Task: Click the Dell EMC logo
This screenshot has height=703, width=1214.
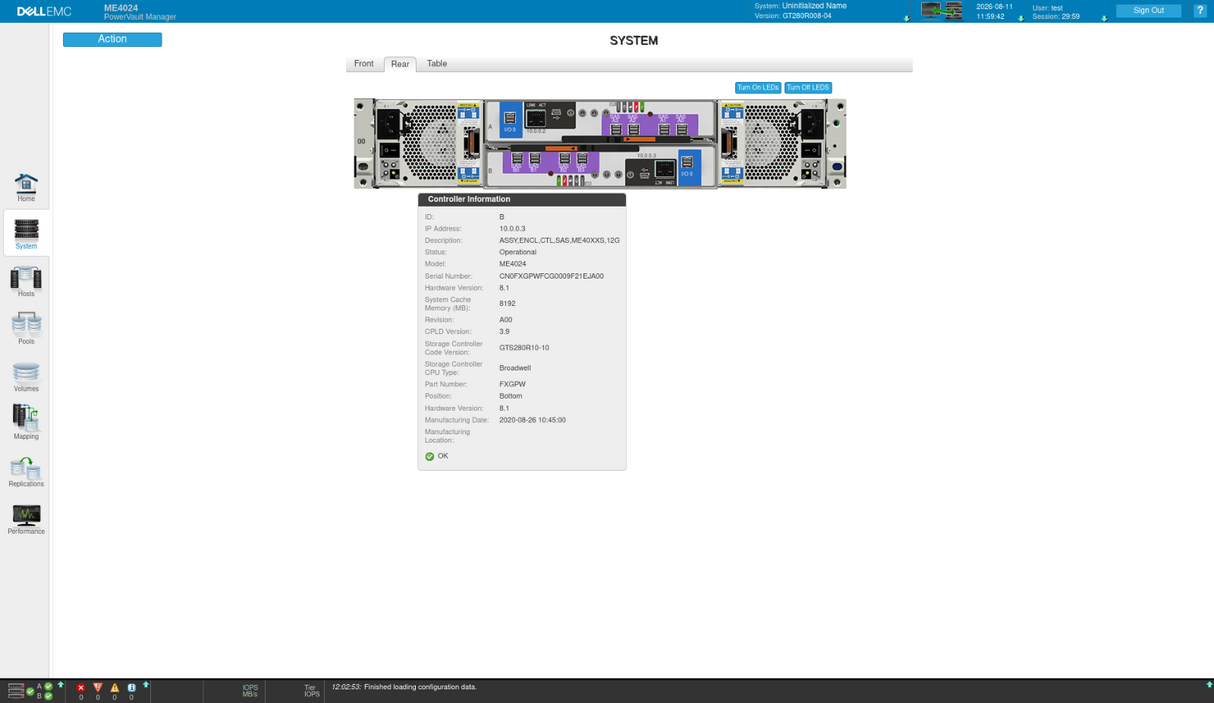Action: (x=44, y=11)
